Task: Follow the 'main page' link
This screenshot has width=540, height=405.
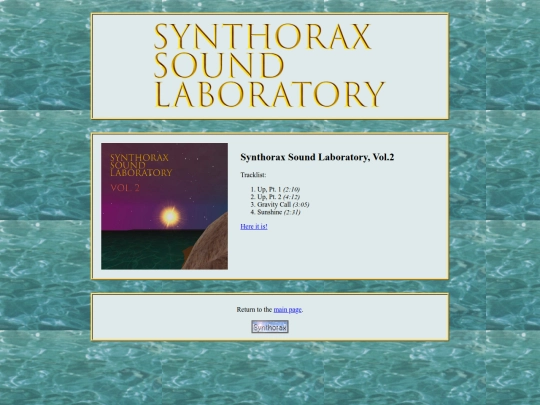Action: 288,310
